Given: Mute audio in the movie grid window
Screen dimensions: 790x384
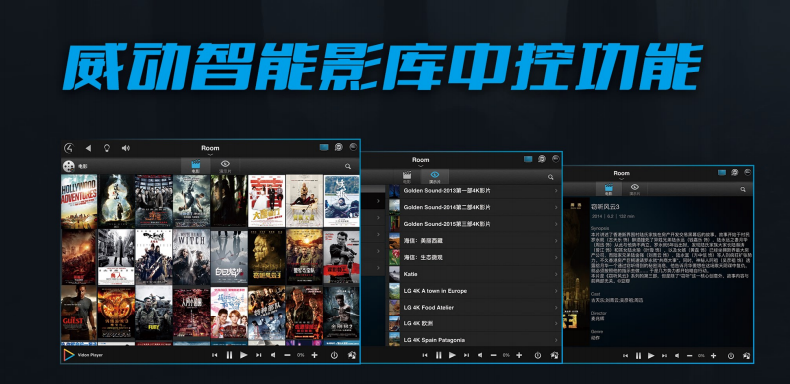Looking at the screenshot, I should pyautogui.click(x=273, y=355).
